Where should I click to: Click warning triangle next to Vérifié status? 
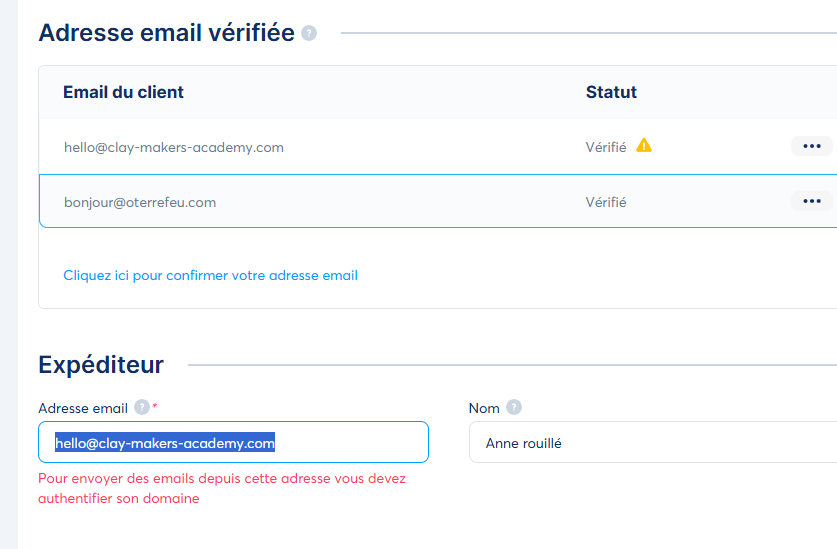coord(644,145)
